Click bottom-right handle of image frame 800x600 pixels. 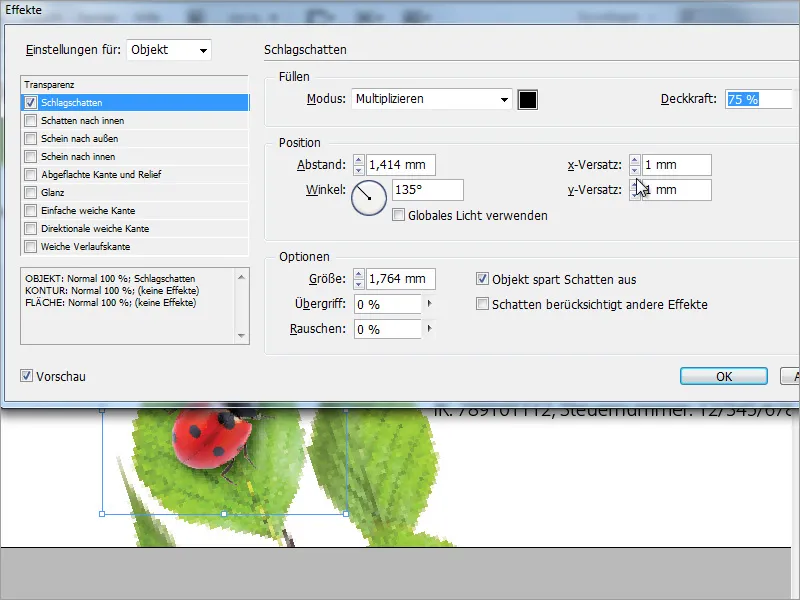tap(346, 514)
